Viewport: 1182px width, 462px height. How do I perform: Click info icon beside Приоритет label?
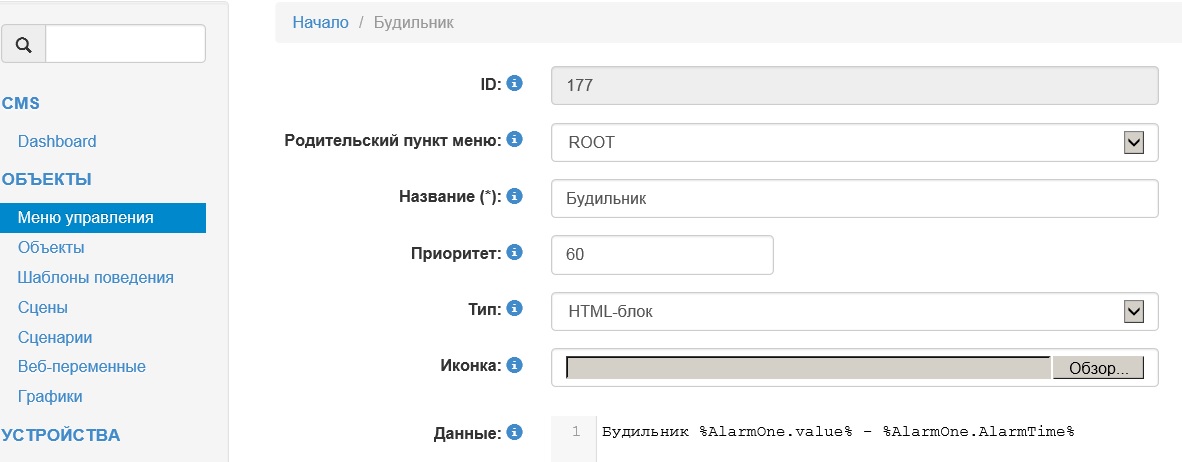click(x=515, y=253)
